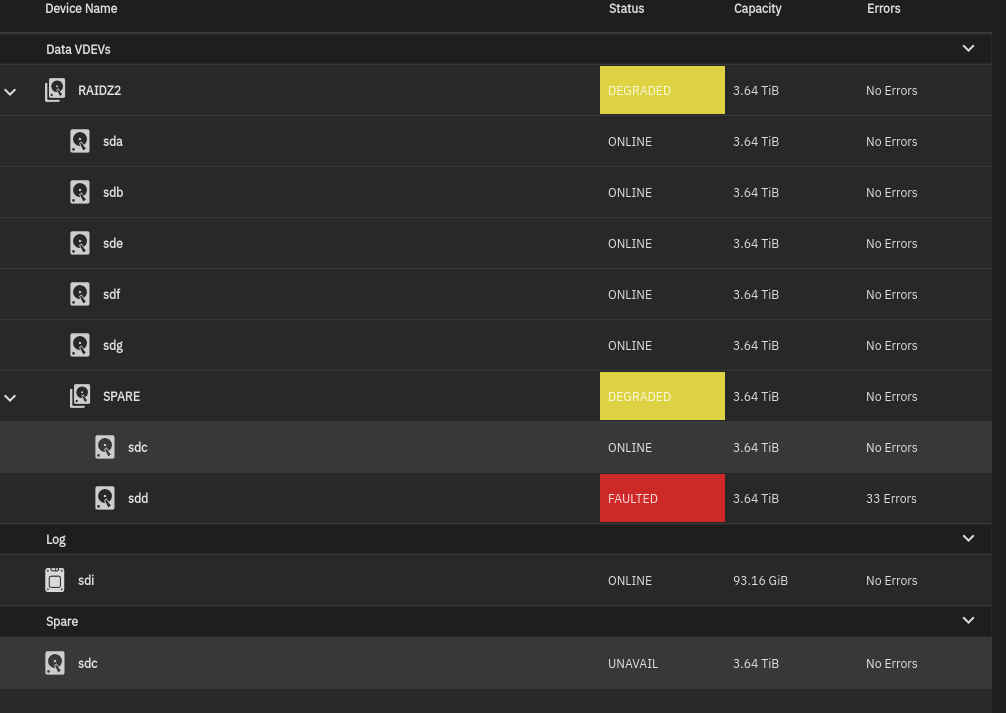Click the 93.16 GiB capacity value
Viewport: 1006px width, 713px height.
(760, 581)
